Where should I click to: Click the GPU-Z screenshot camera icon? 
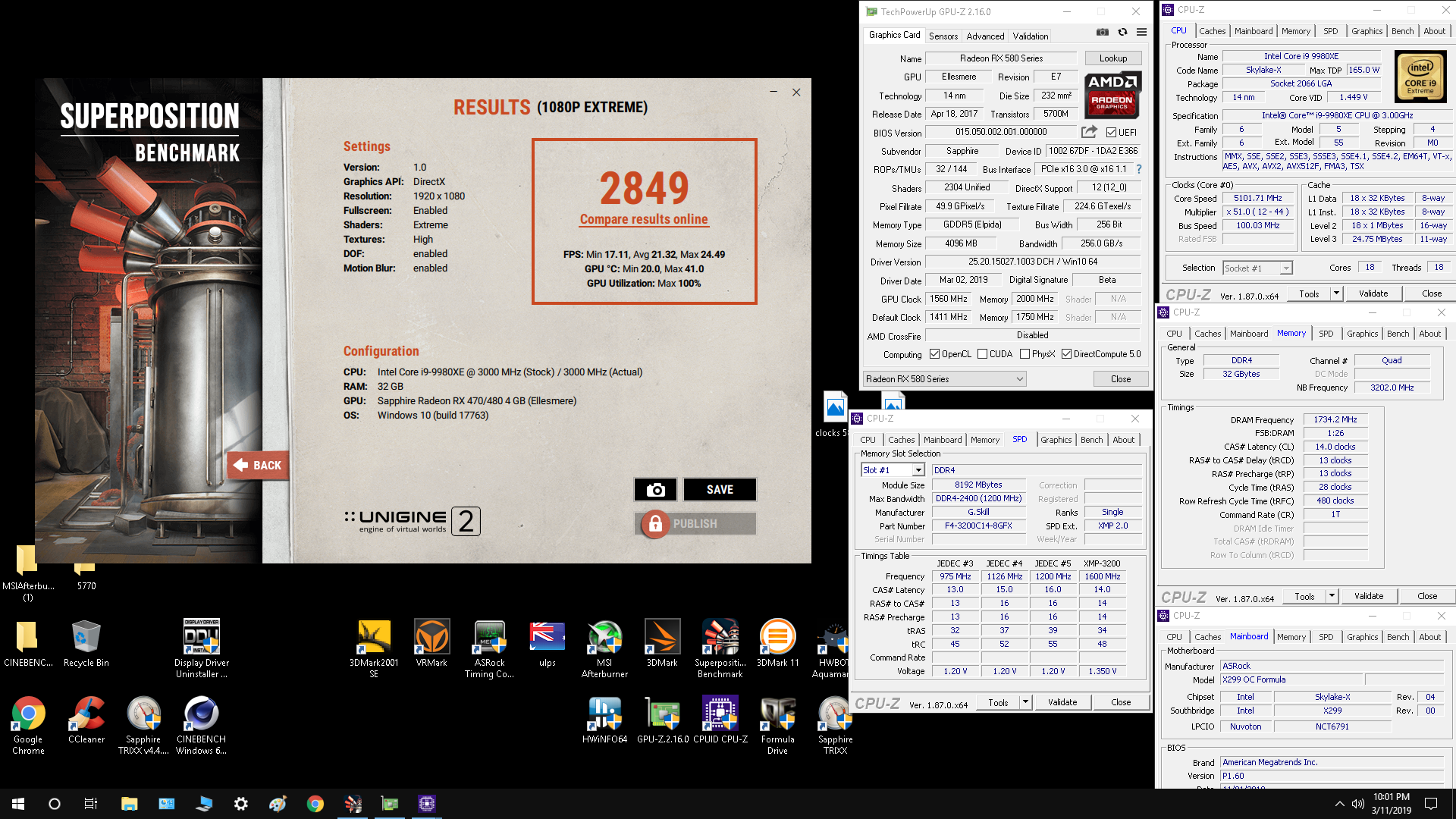coord(1103,32)
